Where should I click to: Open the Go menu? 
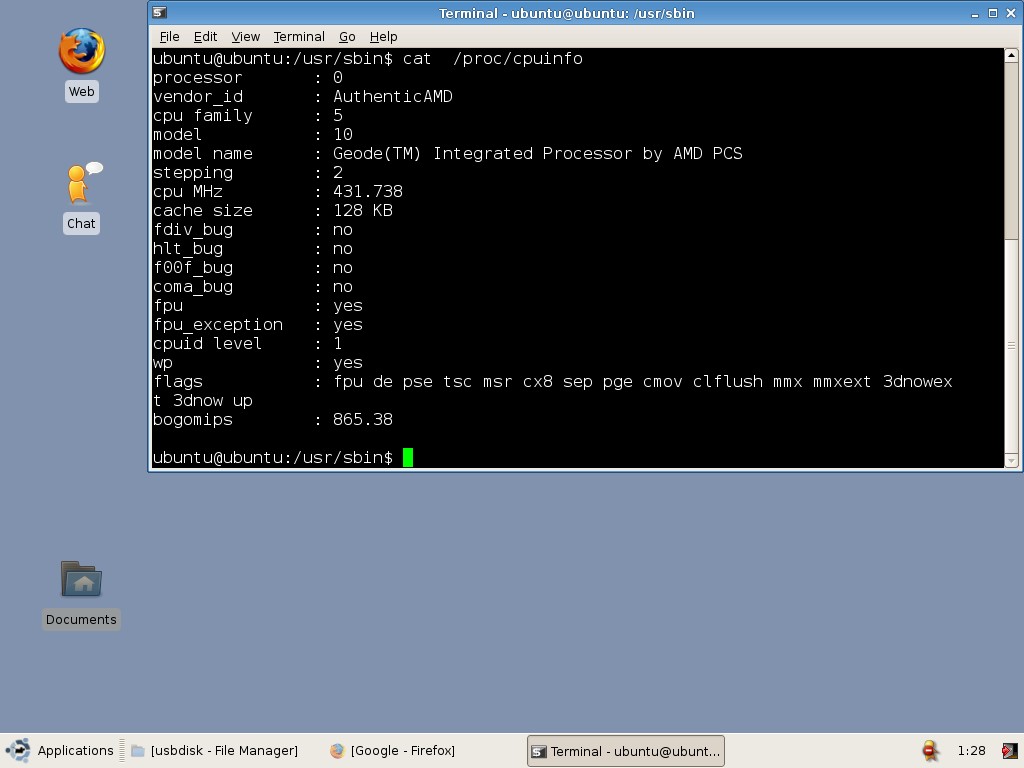(347, 36)
